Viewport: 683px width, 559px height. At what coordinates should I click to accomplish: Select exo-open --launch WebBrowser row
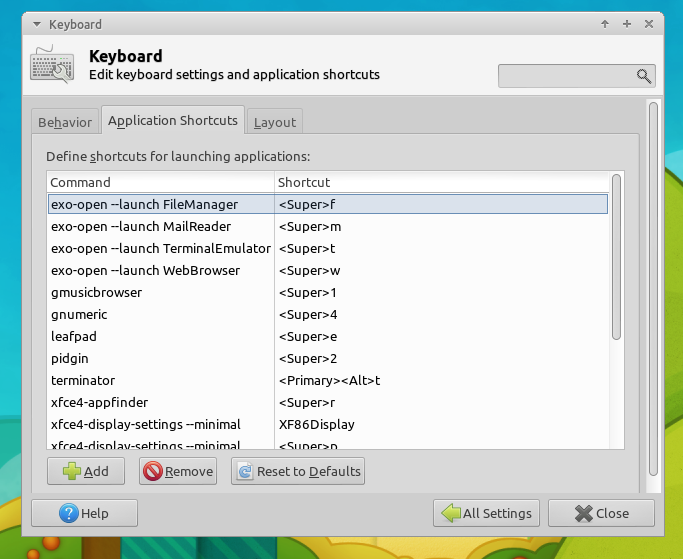(x=328, y=271)
